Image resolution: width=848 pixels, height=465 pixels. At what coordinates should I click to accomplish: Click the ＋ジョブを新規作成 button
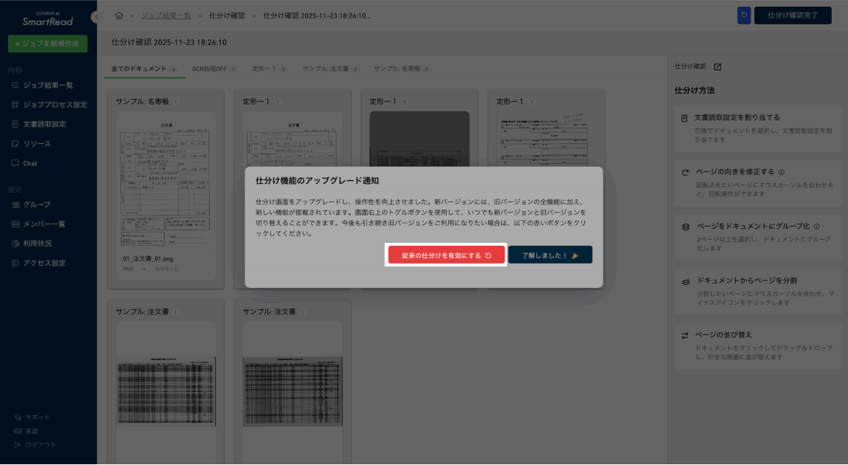point(47,44)
